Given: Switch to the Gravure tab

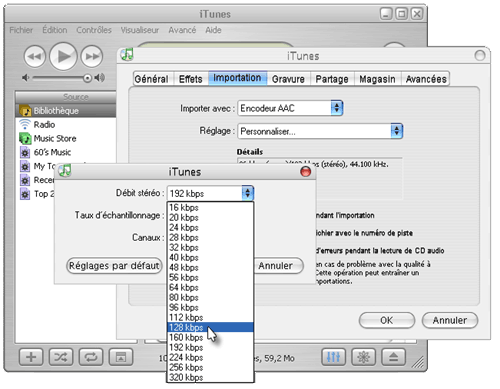Looking at the screenshot, I should (x=288, y=79).
